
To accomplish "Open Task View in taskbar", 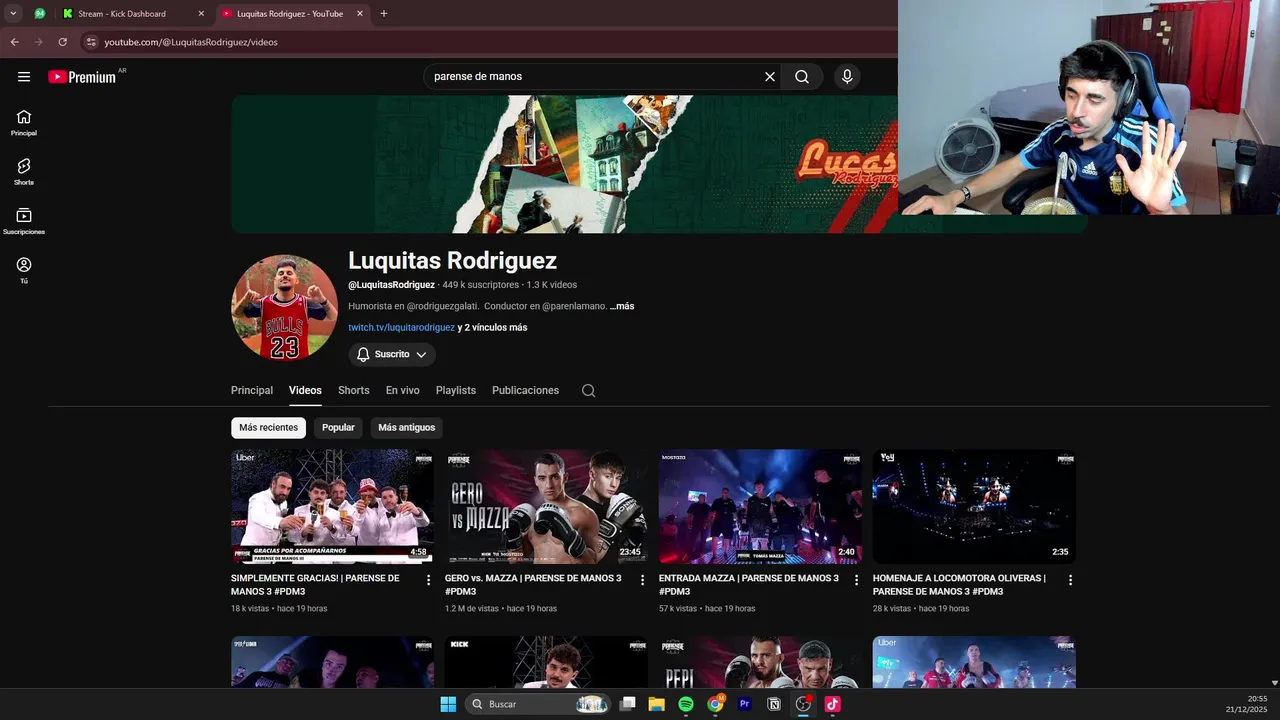I will [x=627, y=704].
